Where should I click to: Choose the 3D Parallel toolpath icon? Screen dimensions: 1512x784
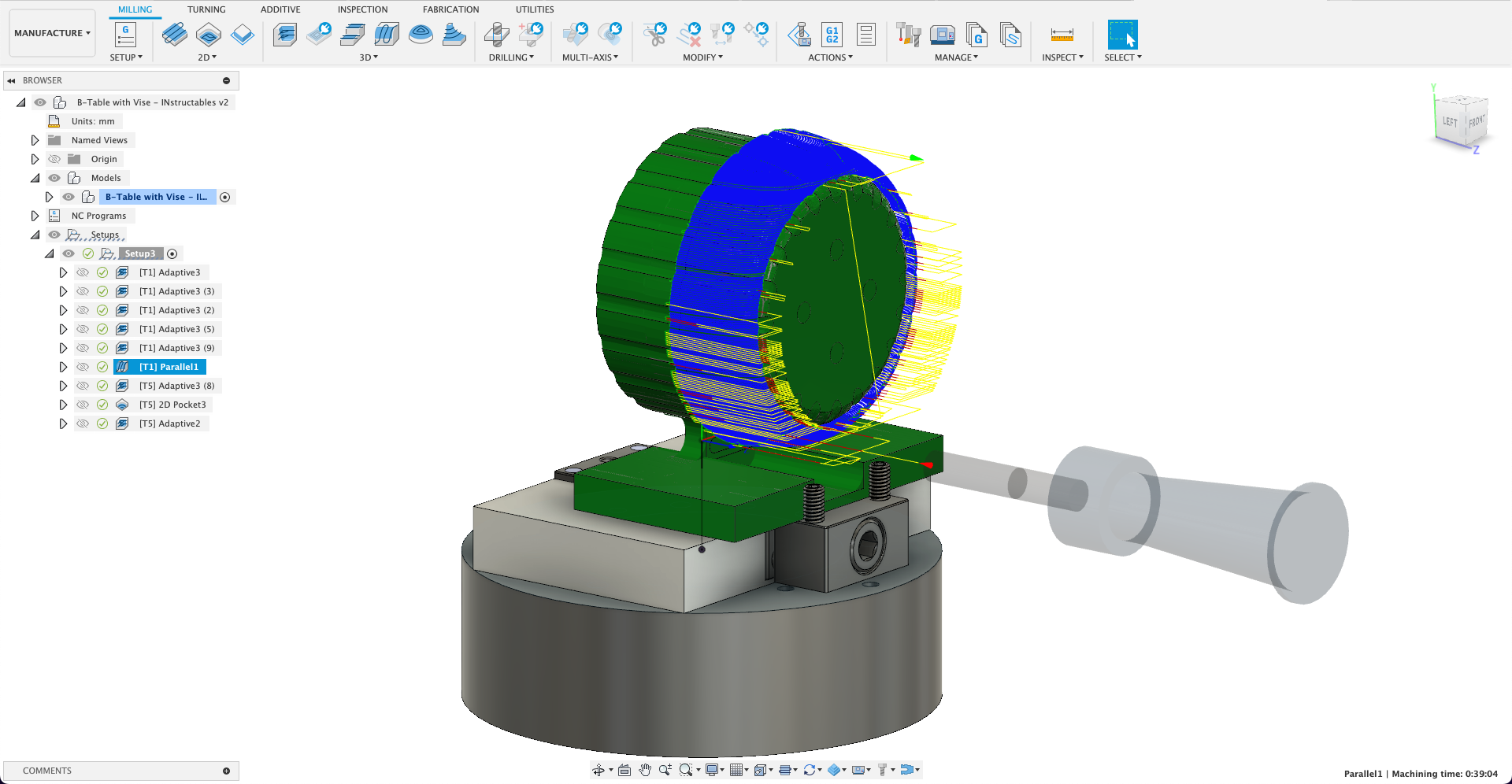387,35
